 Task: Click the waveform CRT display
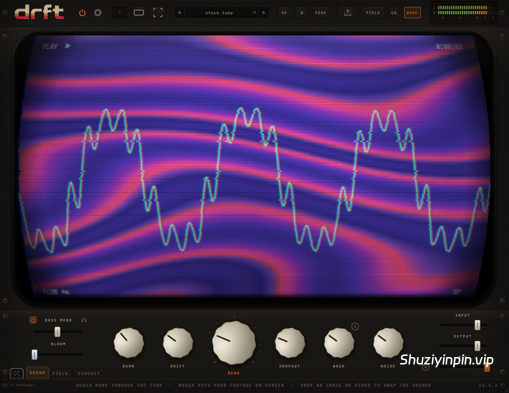pos(254,167)
